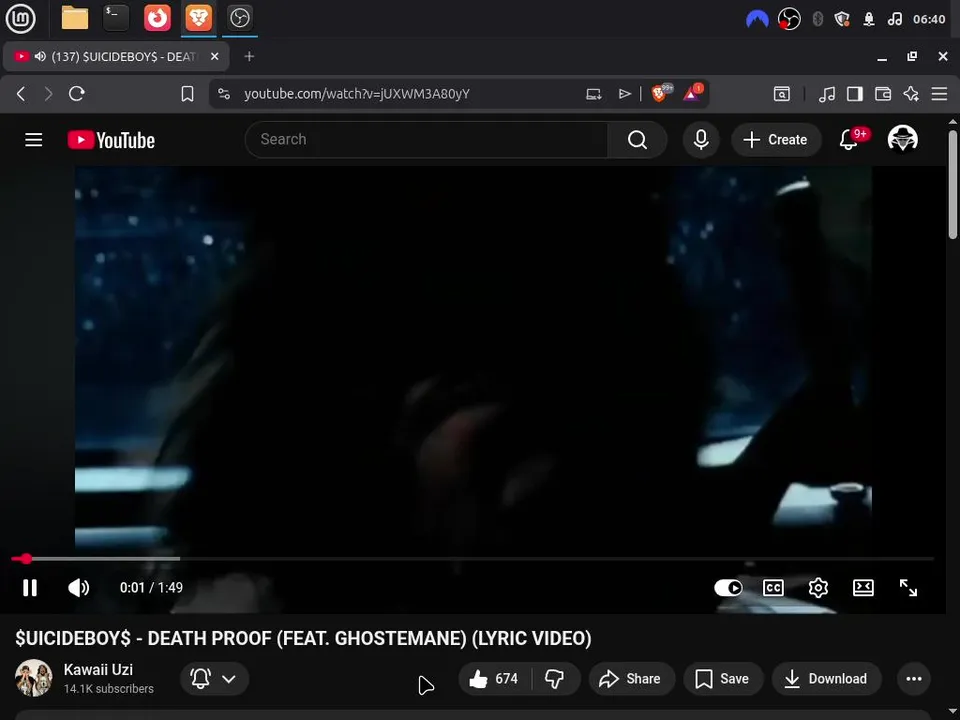Image resolution: width=960 pixels, height=720 pixels.
Task: Open the Bluetooth tray icon
Action: (x=817, y=20)
